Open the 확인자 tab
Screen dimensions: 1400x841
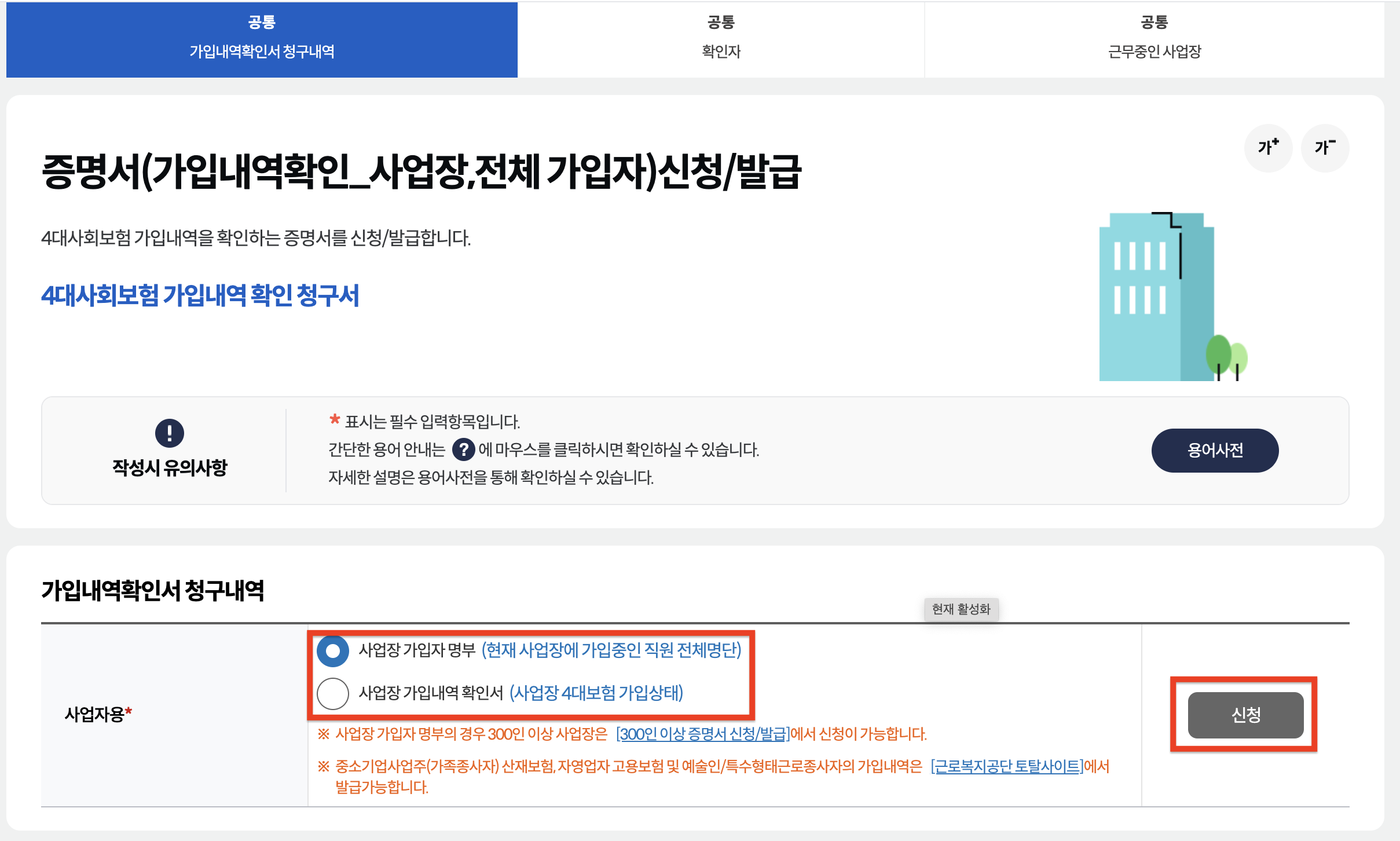[x=721, y=39]
